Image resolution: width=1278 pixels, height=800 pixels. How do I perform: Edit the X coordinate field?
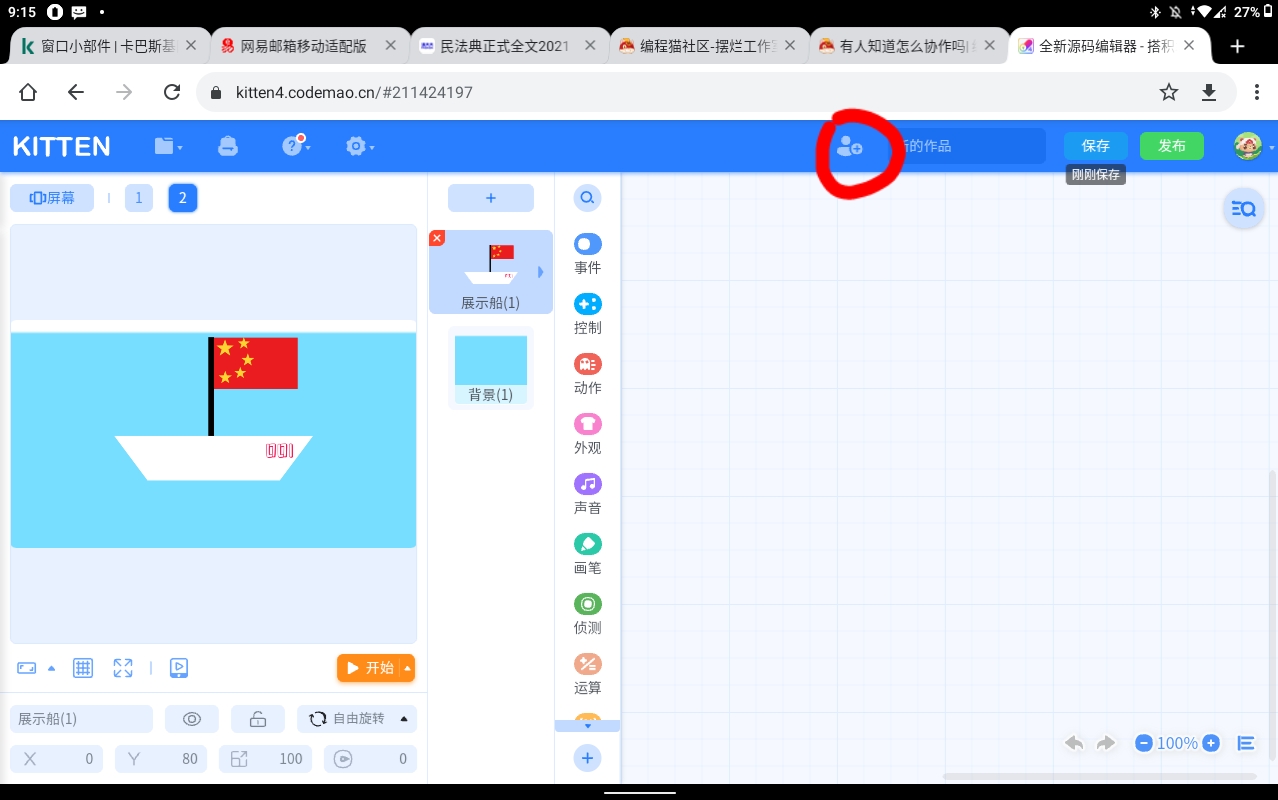(x=57, y=759)
